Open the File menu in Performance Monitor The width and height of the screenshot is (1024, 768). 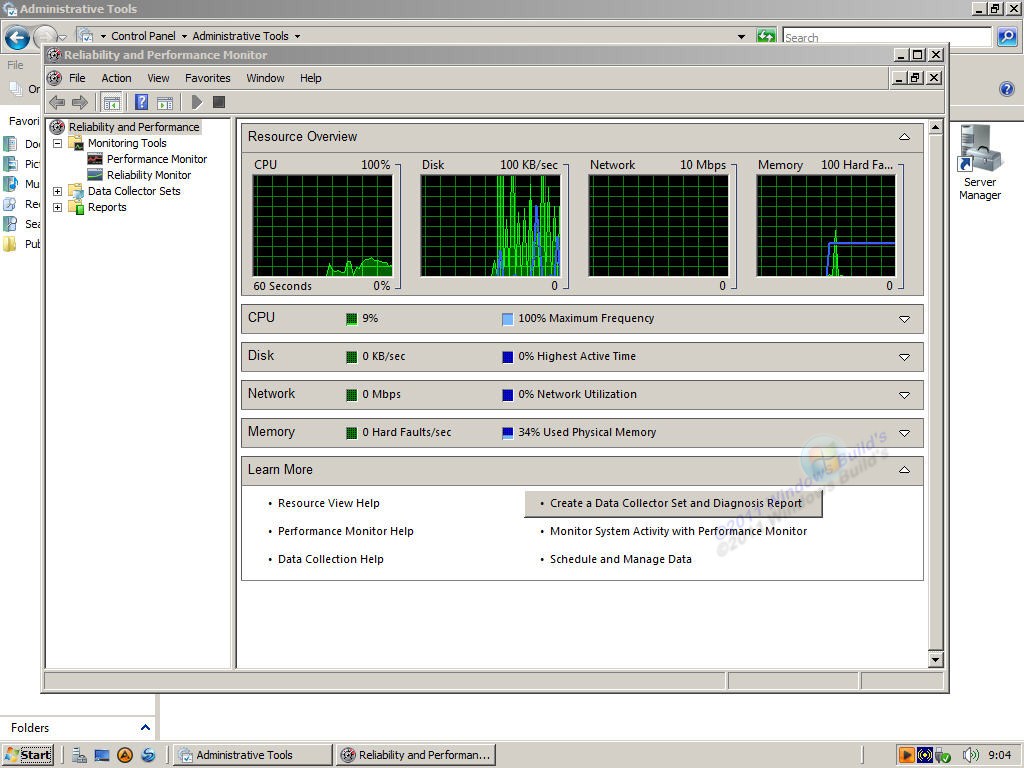click(x=77, y=78)
